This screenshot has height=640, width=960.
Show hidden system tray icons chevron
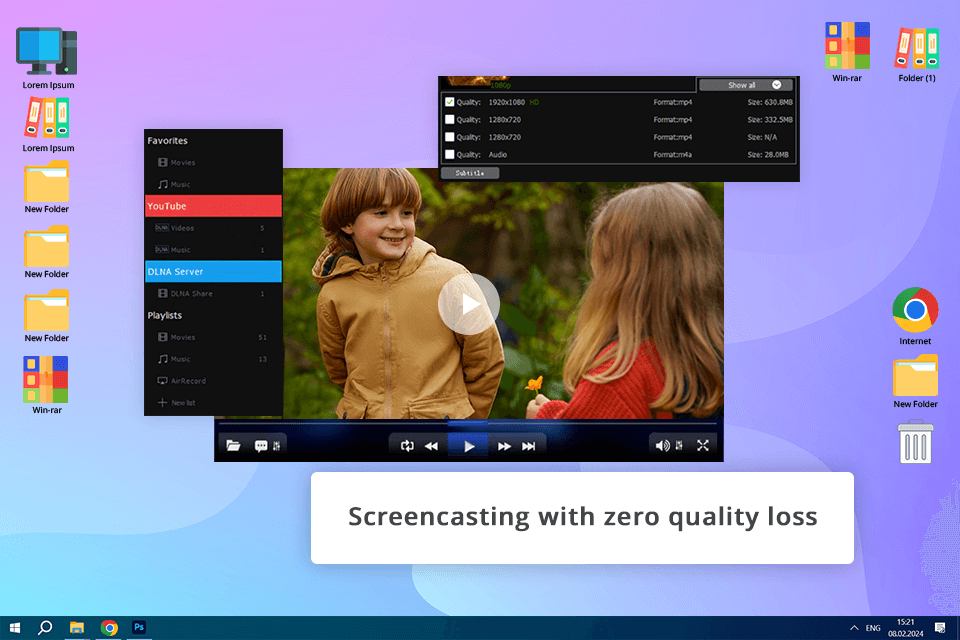(x=854, y=628)
